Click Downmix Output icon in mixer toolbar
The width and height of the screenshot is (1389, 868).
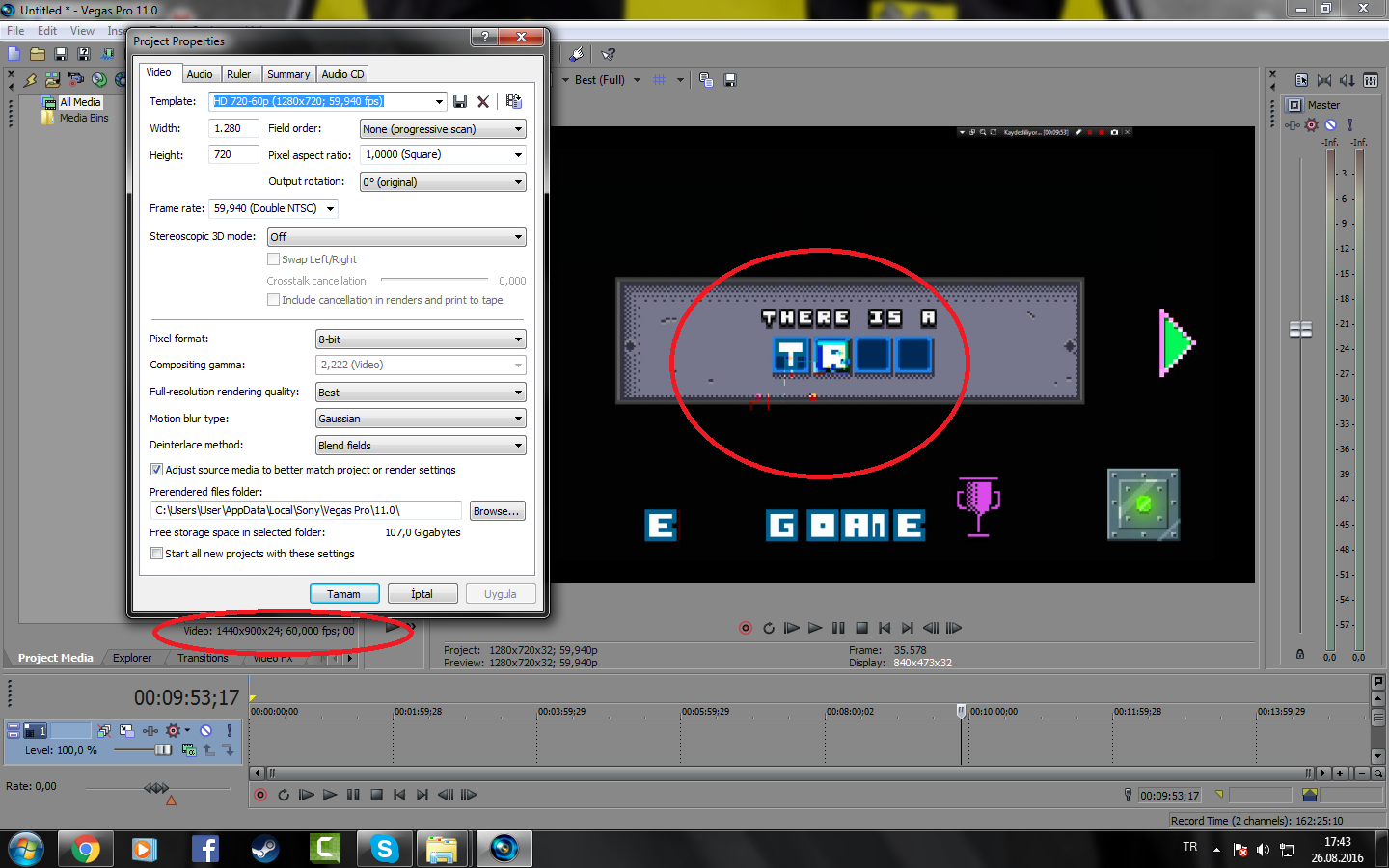point(1324,80)
